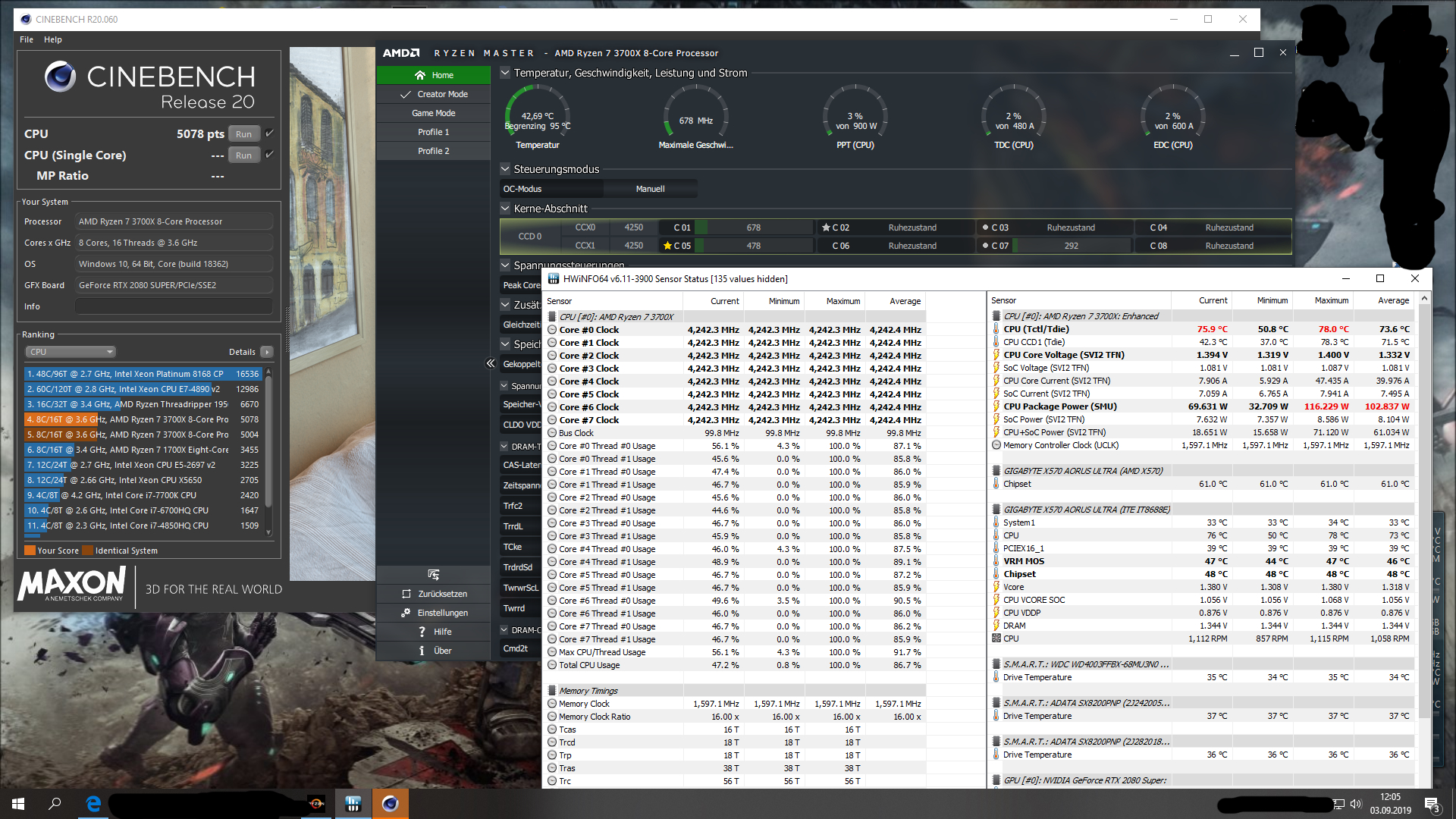
Task: Click the Home icon in Ryzen Master
Action: pos(420,75)
